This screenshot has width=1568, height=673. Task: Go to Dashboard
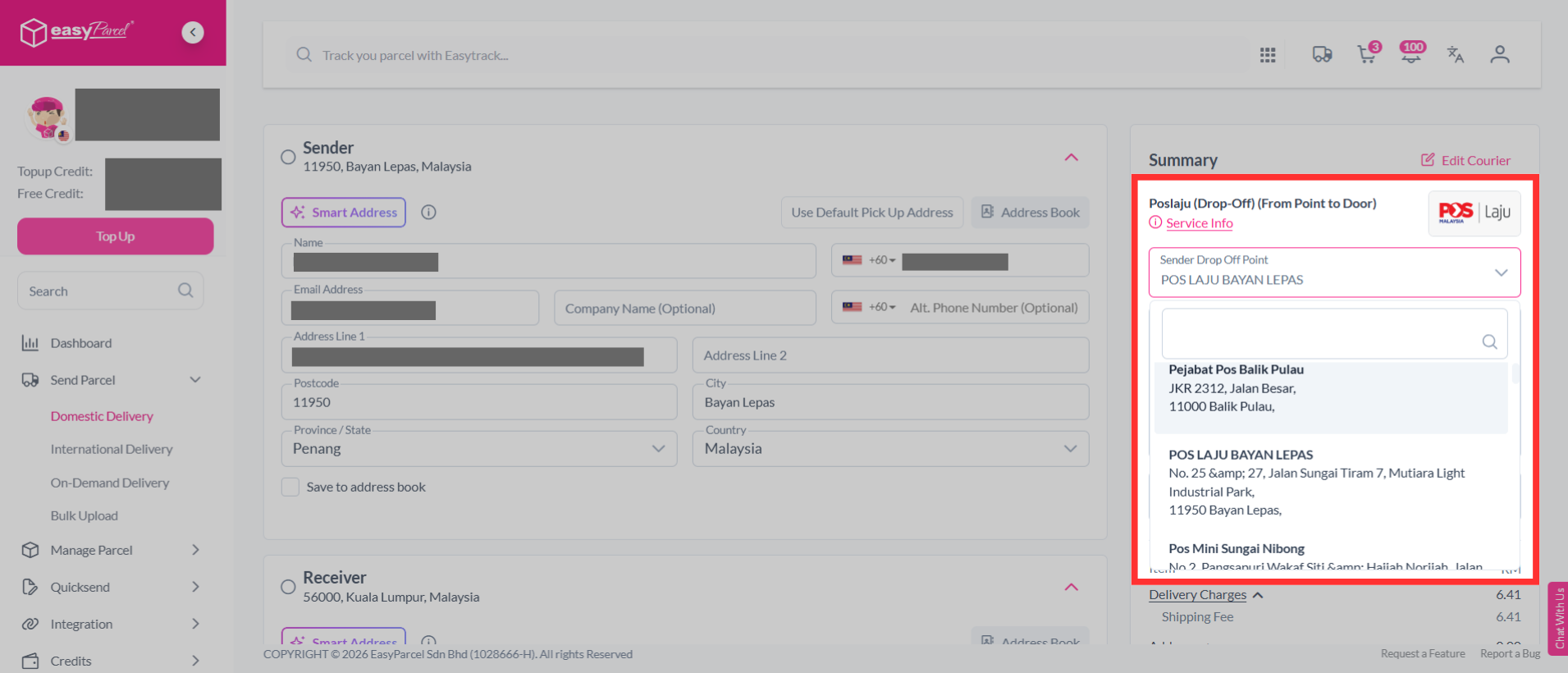[80, 343]
